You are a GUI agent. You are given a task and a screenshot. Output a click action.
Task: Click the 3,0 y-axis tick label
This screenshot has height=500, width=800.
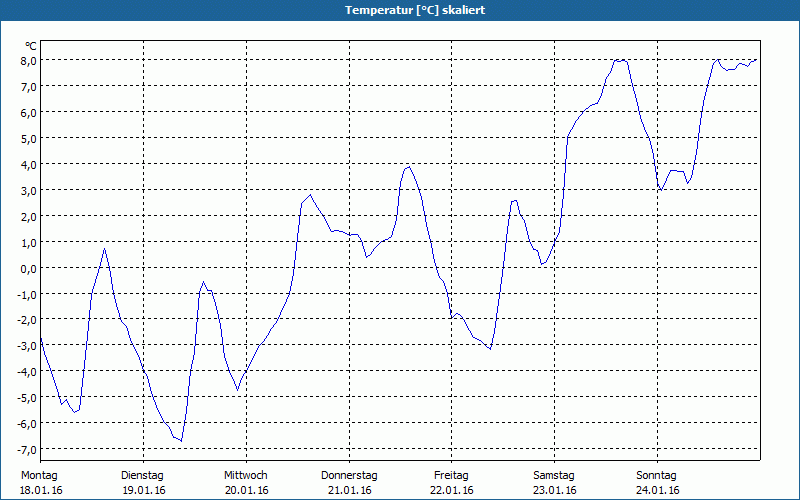point(29,190)
